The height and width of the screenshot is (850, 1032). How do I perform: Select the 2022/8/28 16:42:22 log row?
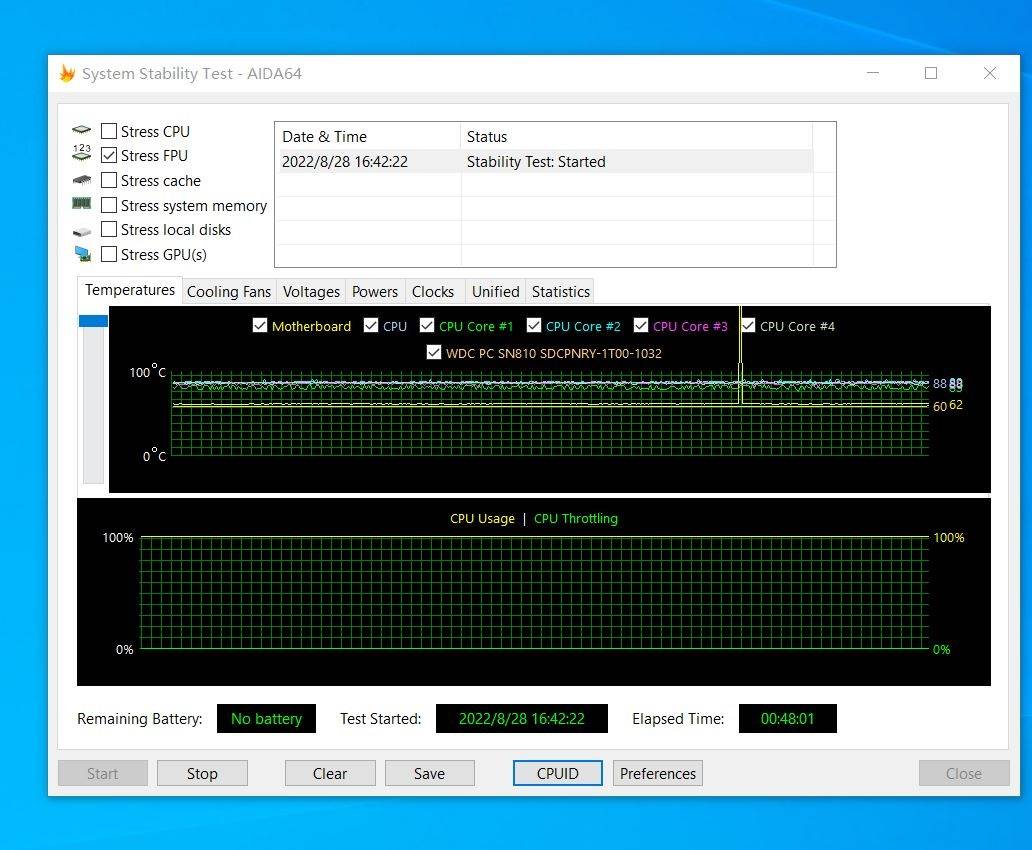[544, 162]
